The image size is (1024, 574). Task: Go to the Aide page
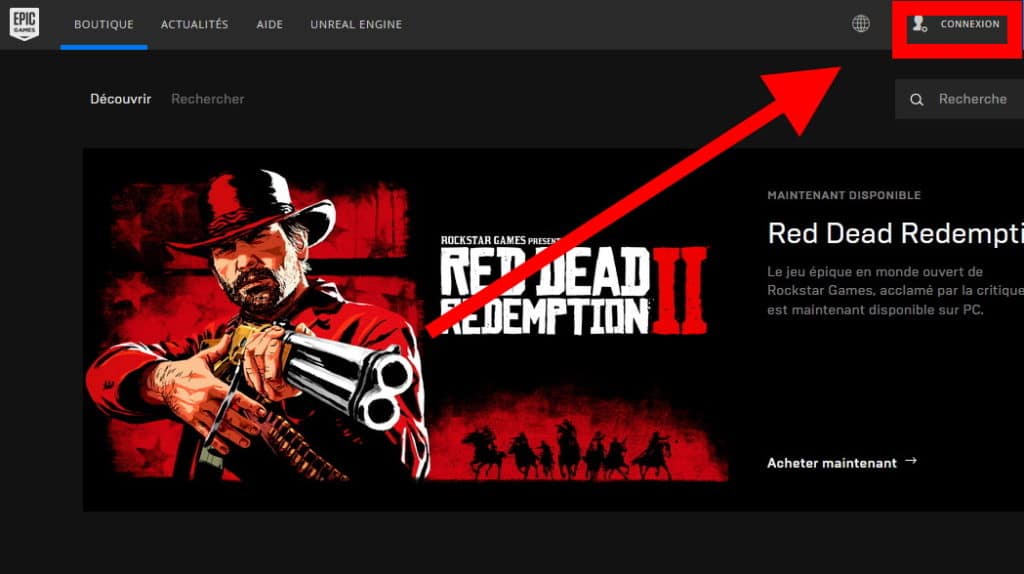tap(269, 24)
